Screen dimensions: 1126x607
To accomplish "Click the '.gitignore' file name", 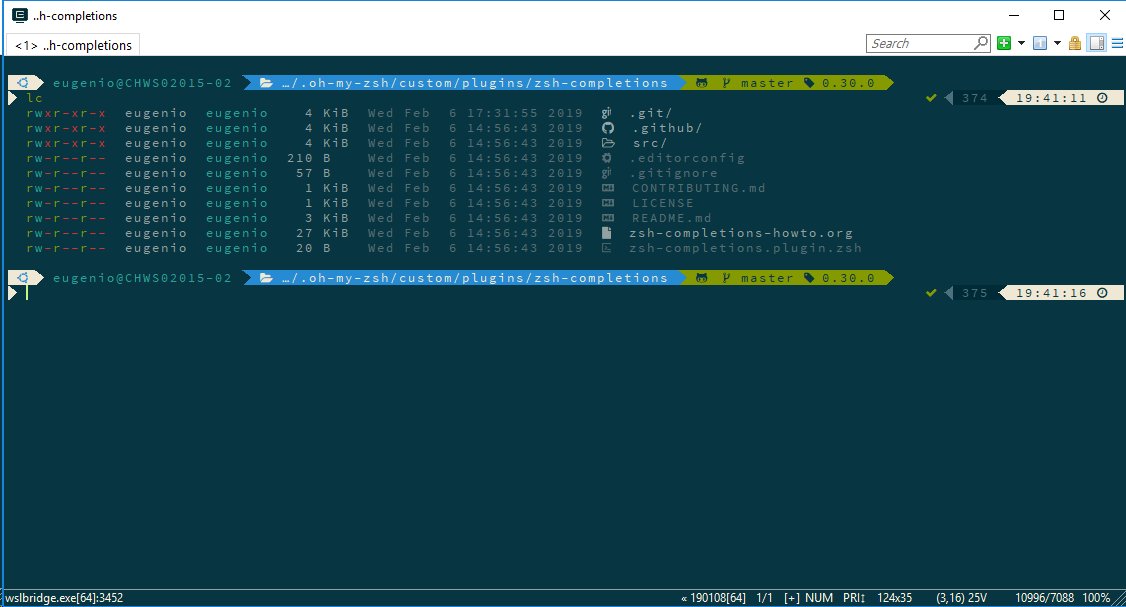I will 674,173.
